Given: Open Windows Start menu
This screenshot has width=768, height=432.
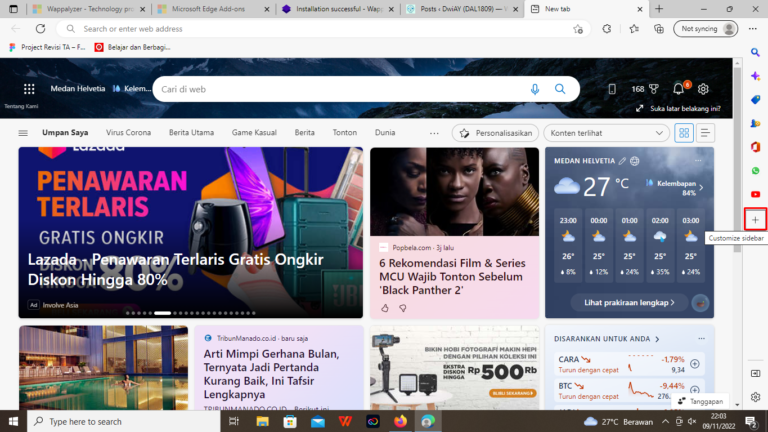Looking at the screenshot, I should [x=13, y=421].
